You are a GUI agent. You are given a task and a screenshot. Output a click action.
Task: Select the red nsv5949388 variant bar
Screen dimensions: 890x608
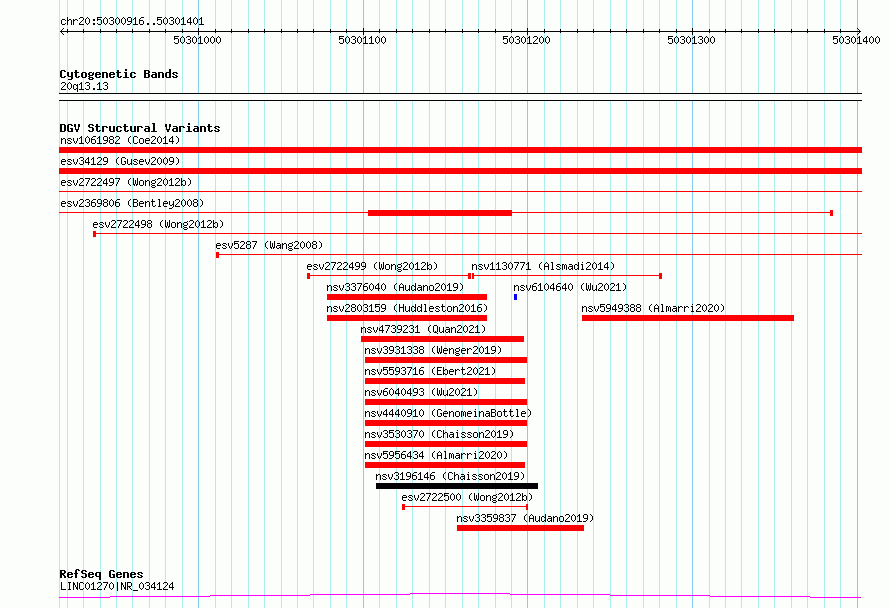tap(688, 318)
